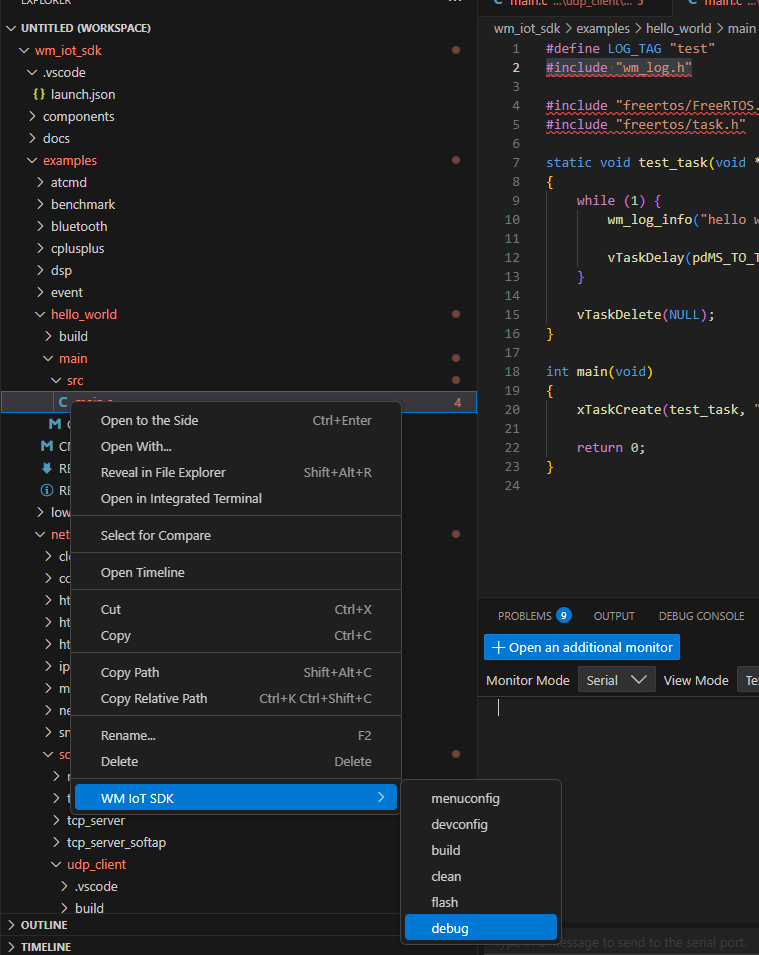759x955 pixels.
Task: Expand the hello_world build folder
Action: [48, 336]
